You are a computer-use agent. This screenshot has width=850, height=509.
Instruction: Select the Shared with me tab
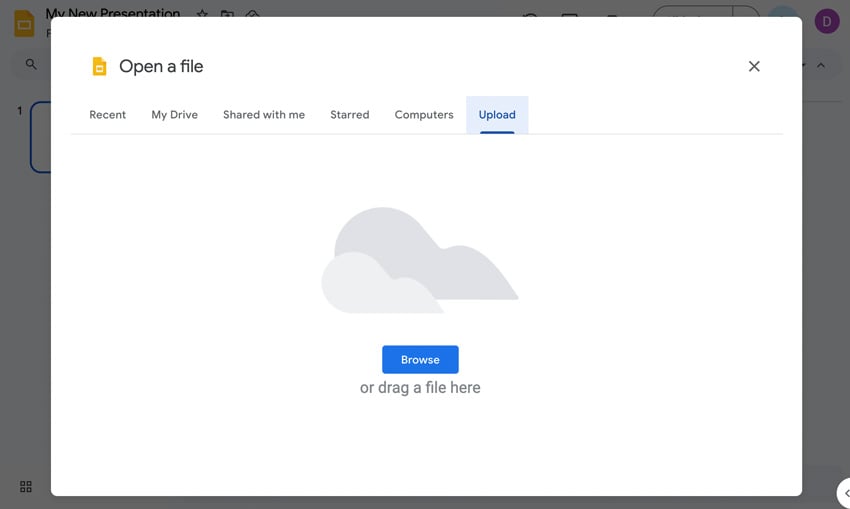[x=264, y=115]
